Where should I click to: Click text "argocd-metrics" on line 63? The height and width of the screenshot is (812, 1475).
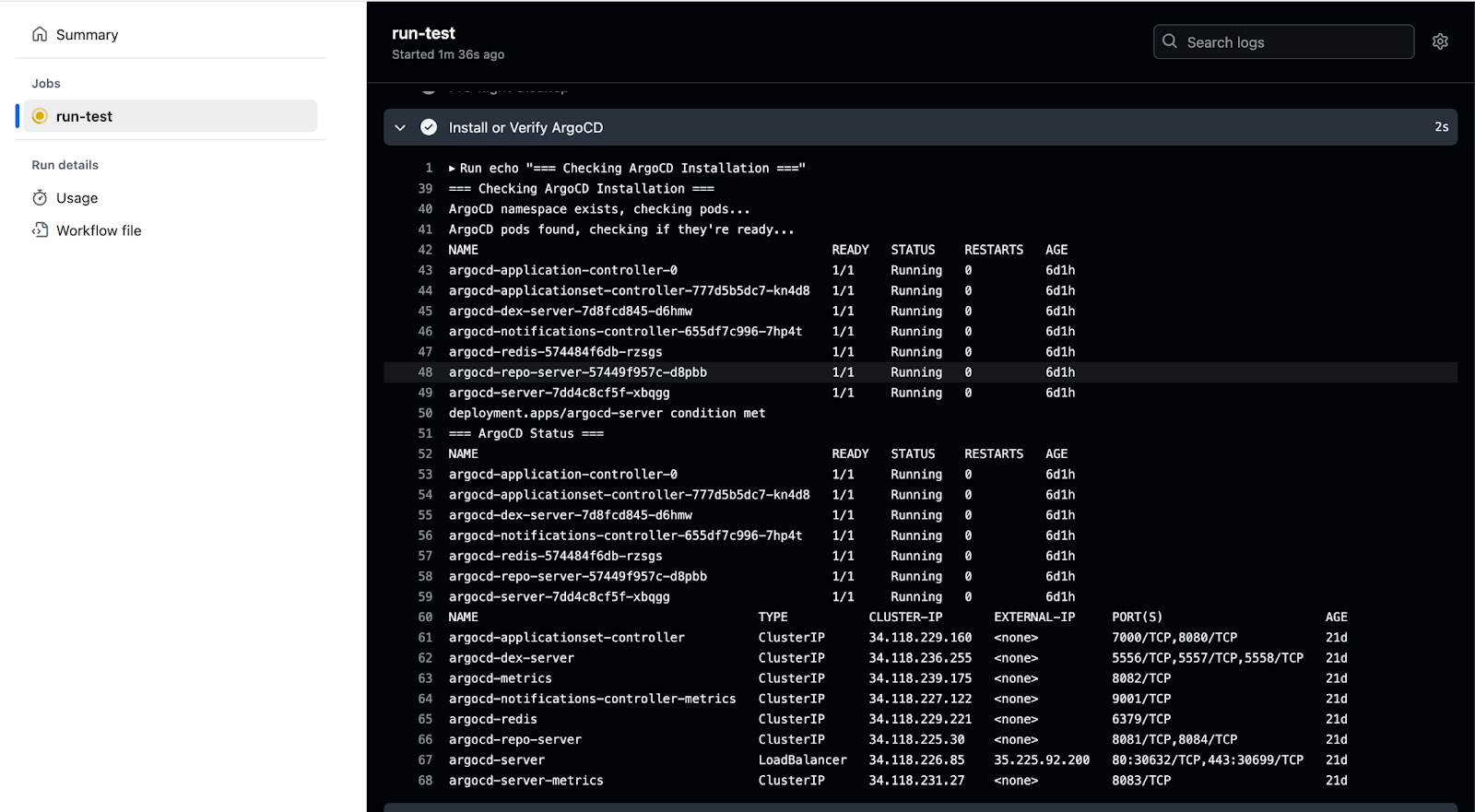[501, 678]
